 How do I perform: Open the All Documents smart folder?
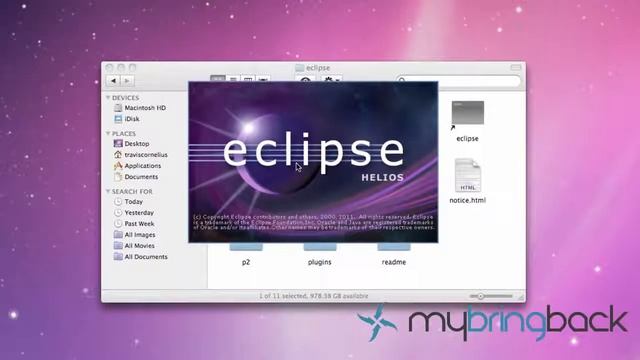pos(140,257)
